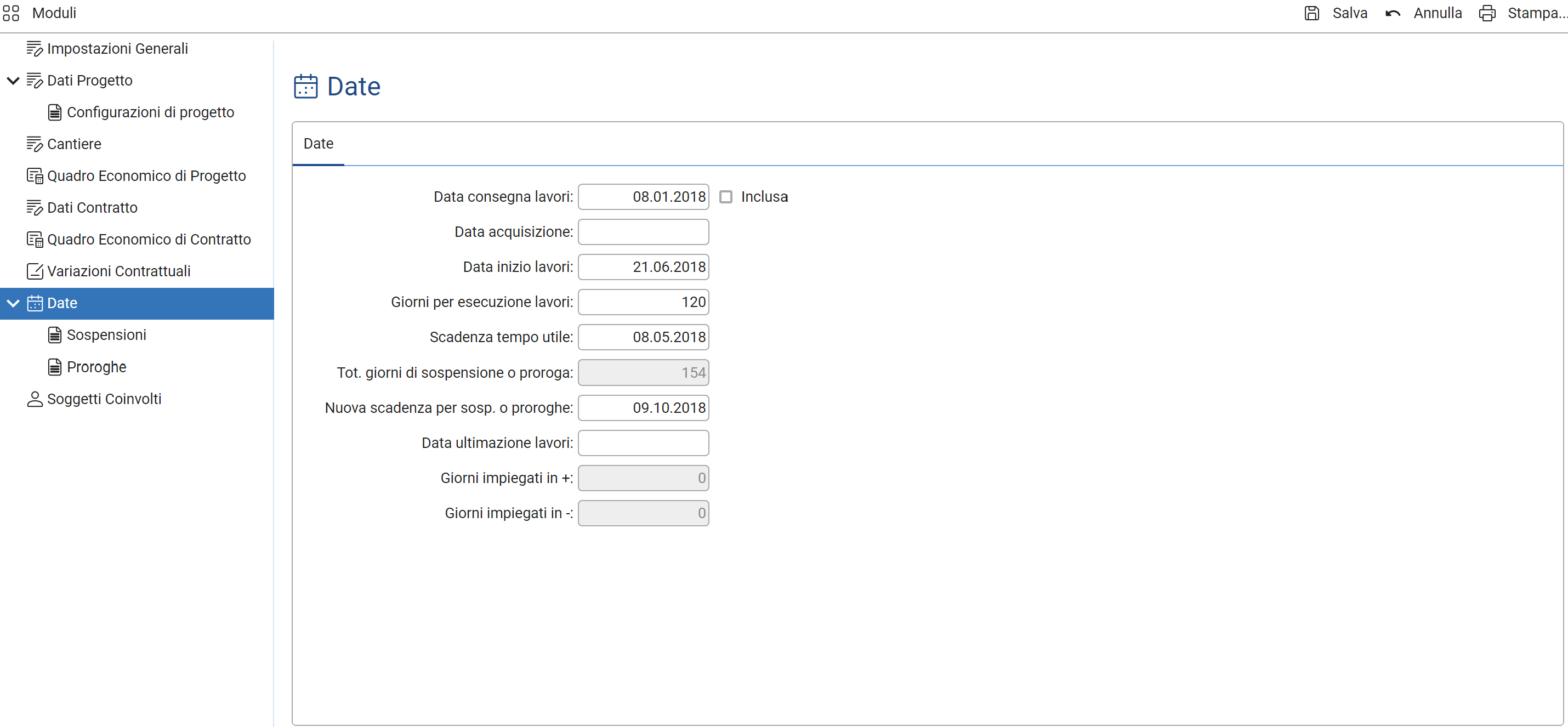This screenshot has width=1568, height=727.
Task: Collapse the Dati Progetto tree node
Action: coord(13,81)
